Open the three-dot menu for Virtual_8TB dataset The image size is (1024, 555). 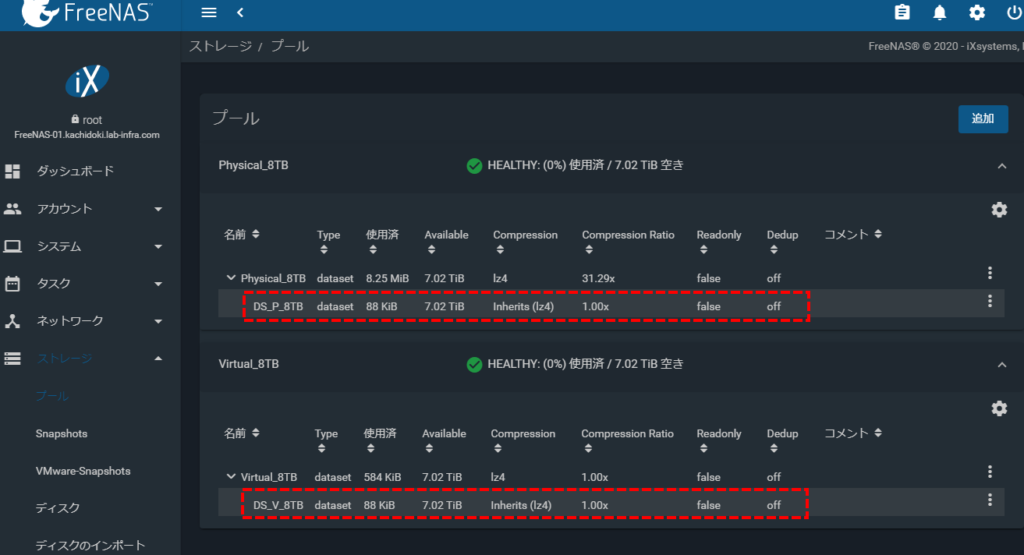[990, 471]
